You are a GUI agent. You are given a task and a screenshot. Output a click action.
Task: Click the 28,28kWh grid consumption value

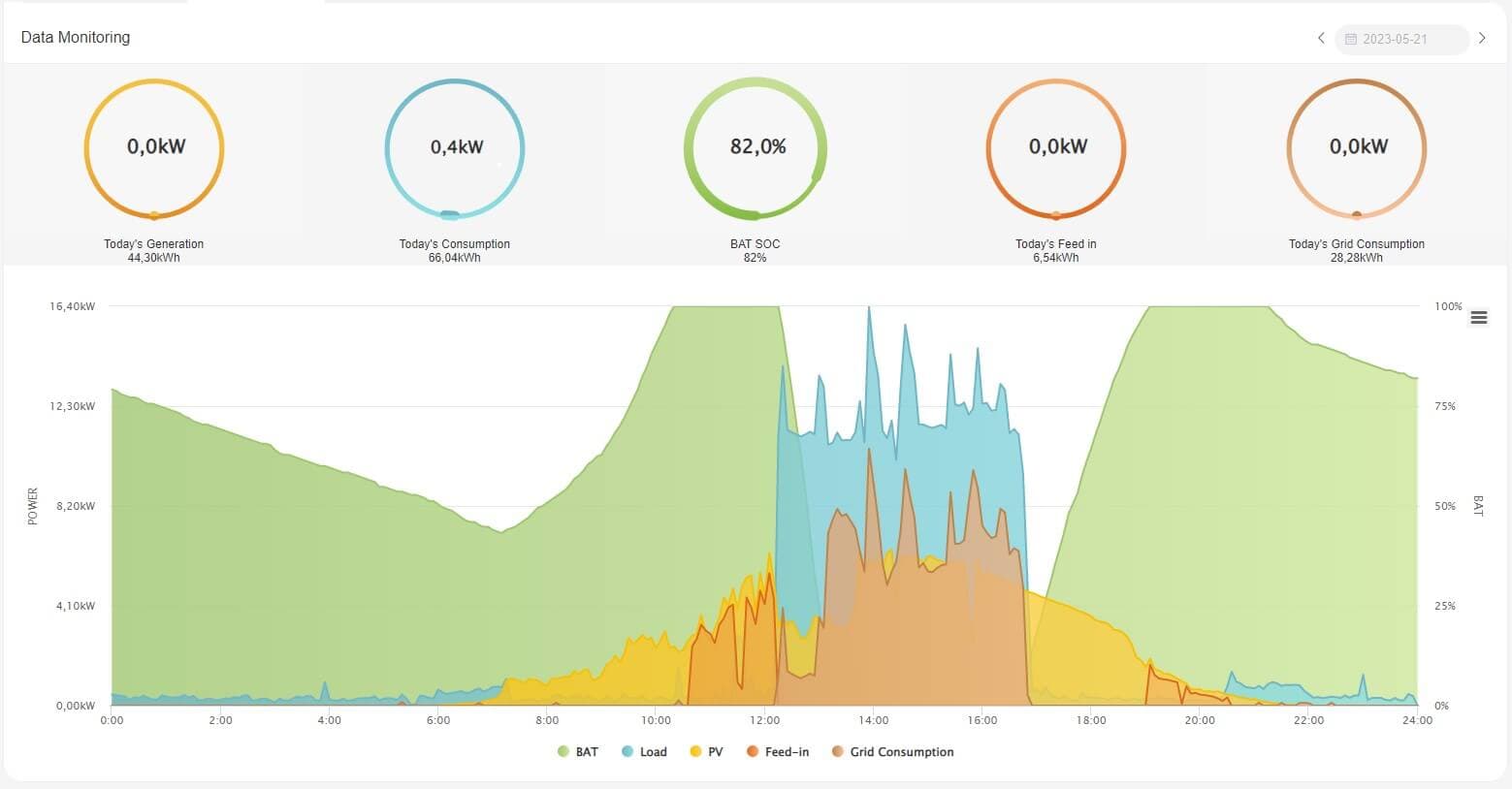click(1357, 258)
